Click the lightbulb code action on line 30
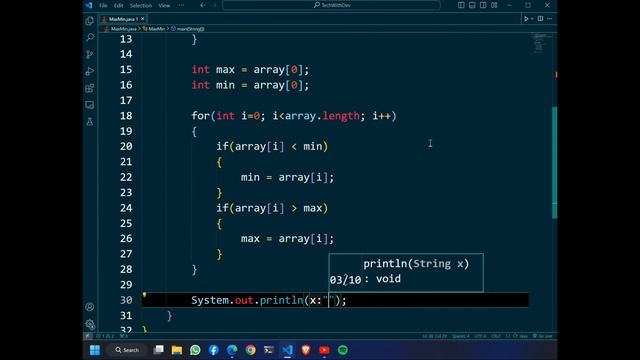Viewport: 640px width, 360px height. [x=144, y=295]
